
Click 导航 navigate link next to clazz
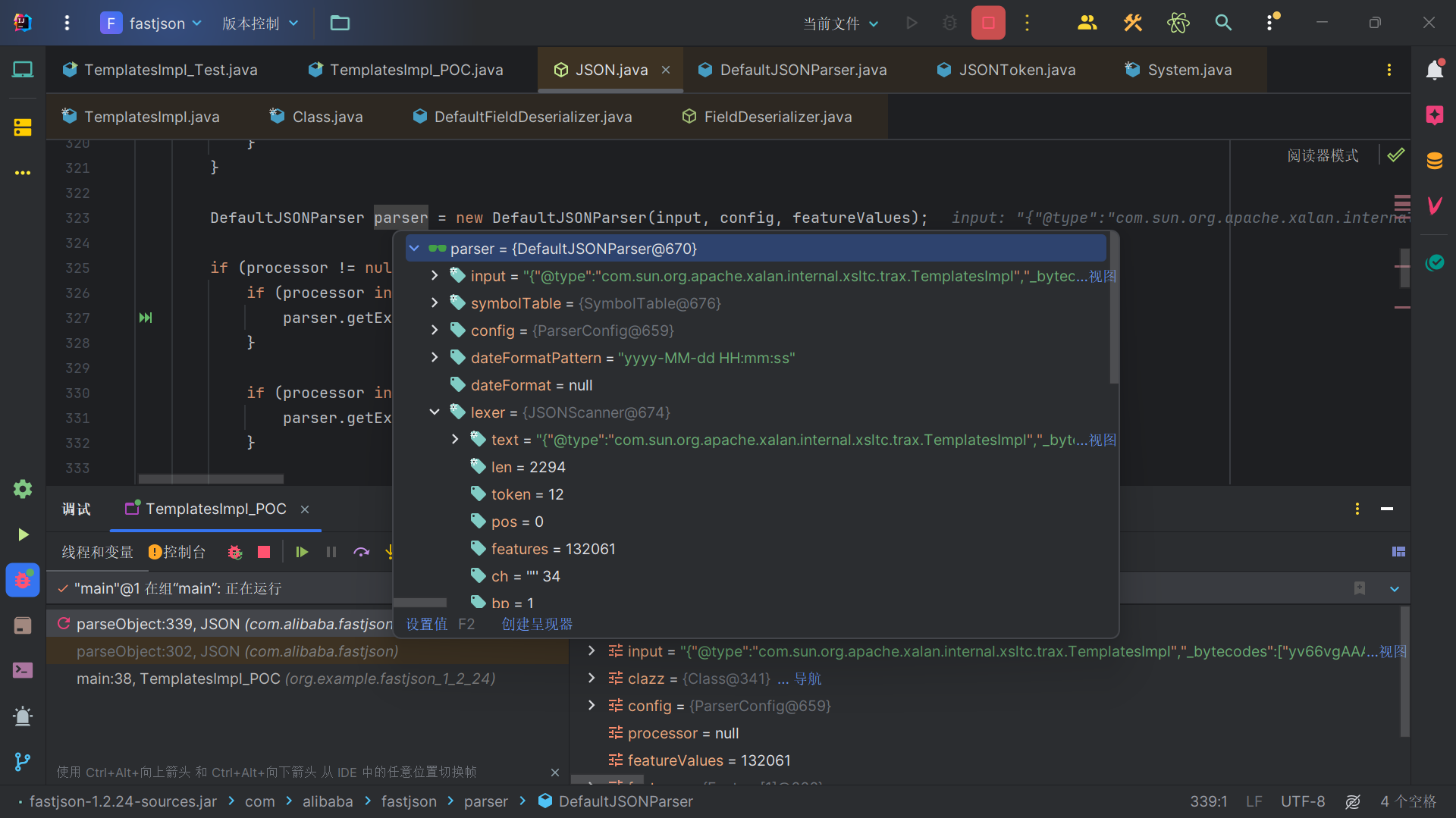click(808, 679)
